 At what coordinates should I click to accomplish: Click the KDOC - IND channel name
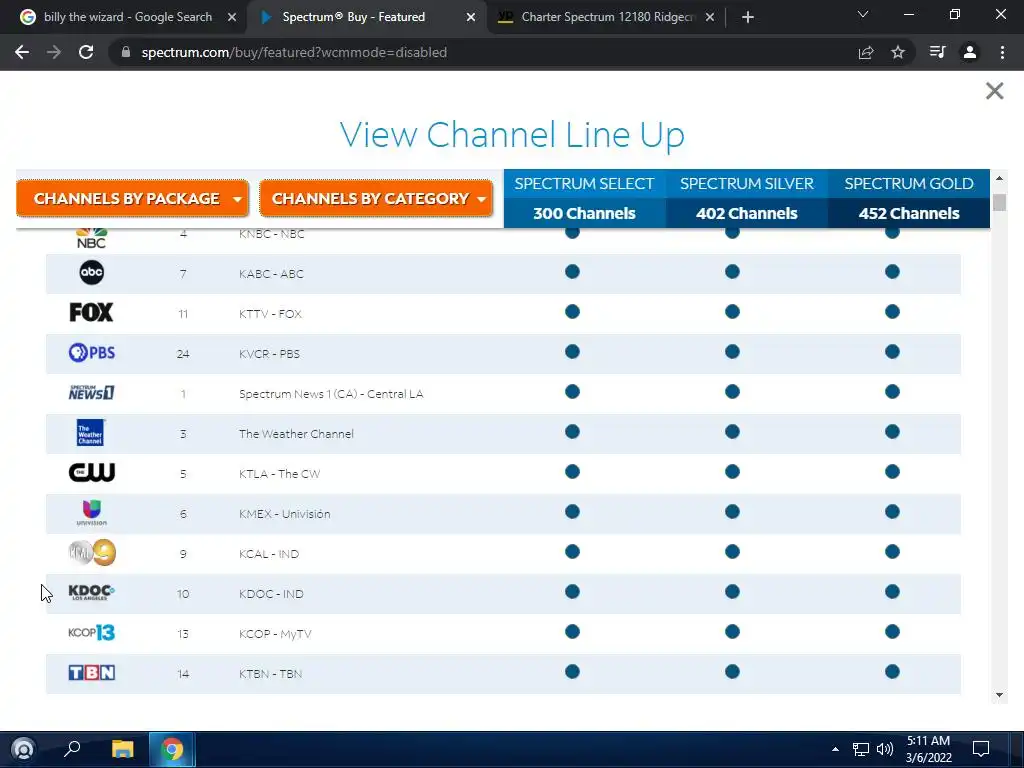click(271, 594)
